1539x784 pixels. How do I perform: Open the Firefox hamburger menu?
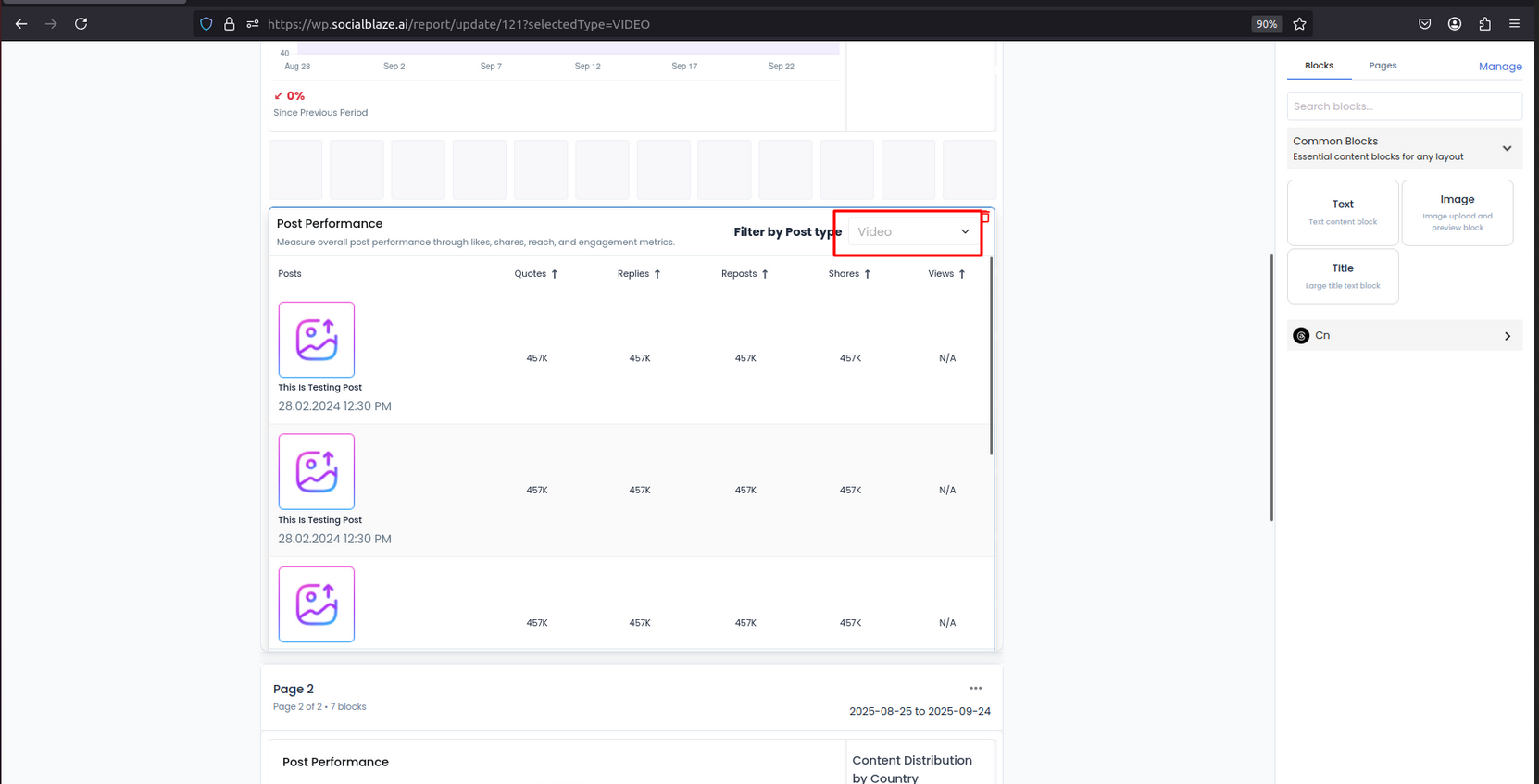(x=1514, y=24)
